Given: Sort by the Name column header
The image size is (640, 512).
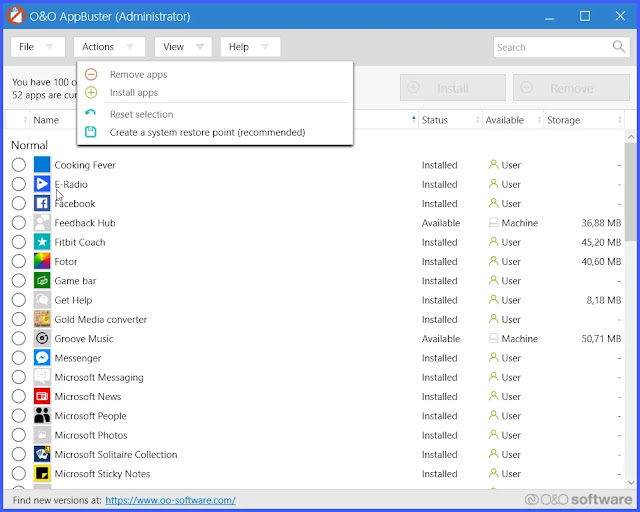Looking at the screenshot, I should pyautogui.click(x=46, y=120).
